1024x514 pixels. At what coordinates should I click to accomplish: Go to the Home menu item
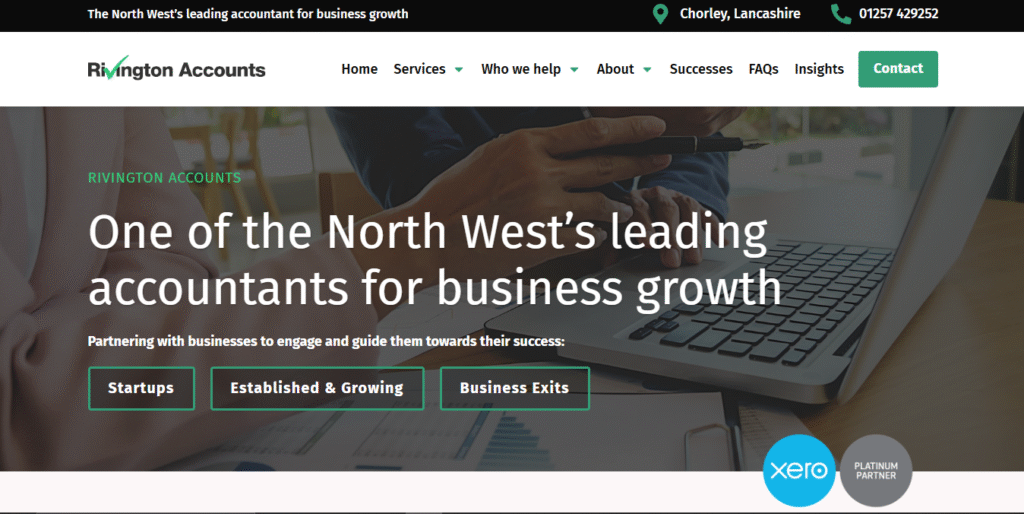click(x=359, y=69)
